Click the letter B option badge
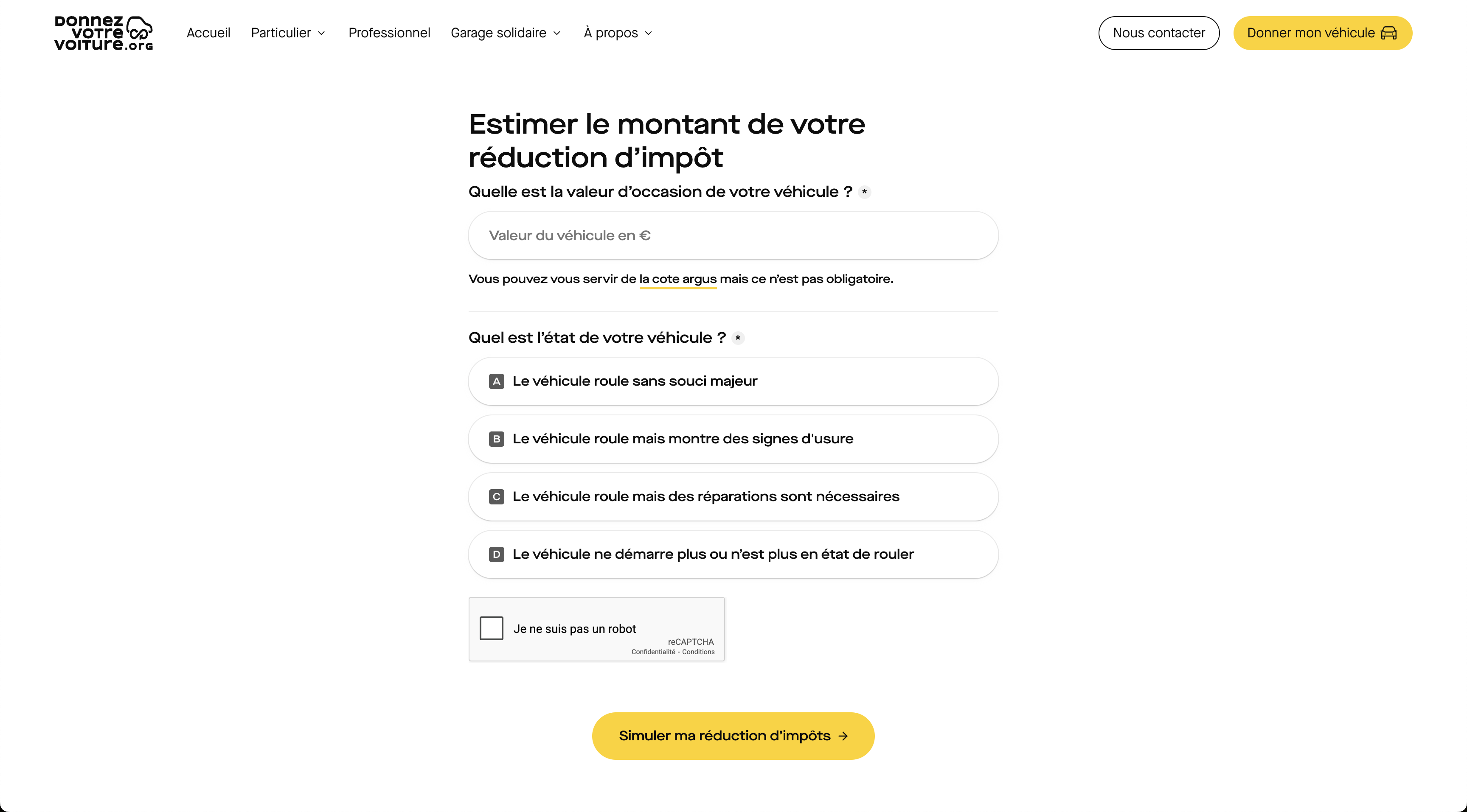Image resolution: width=1467 pixels, height=812 pixels. click(496, 439)
